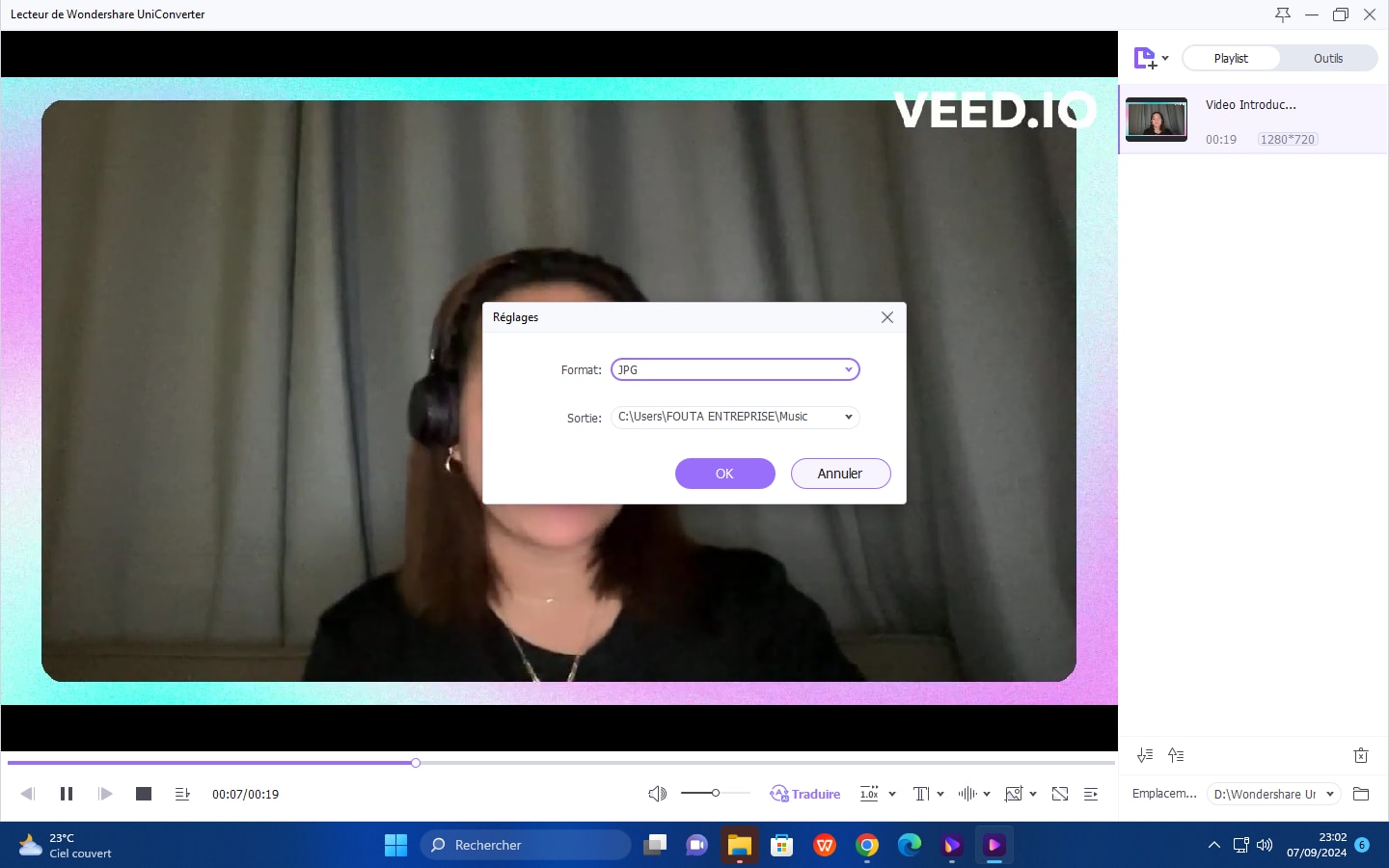Click the 1.0x playback speed icon
Image resolution: width=1389 pixels, height=868 pixels.
(869, 794)
